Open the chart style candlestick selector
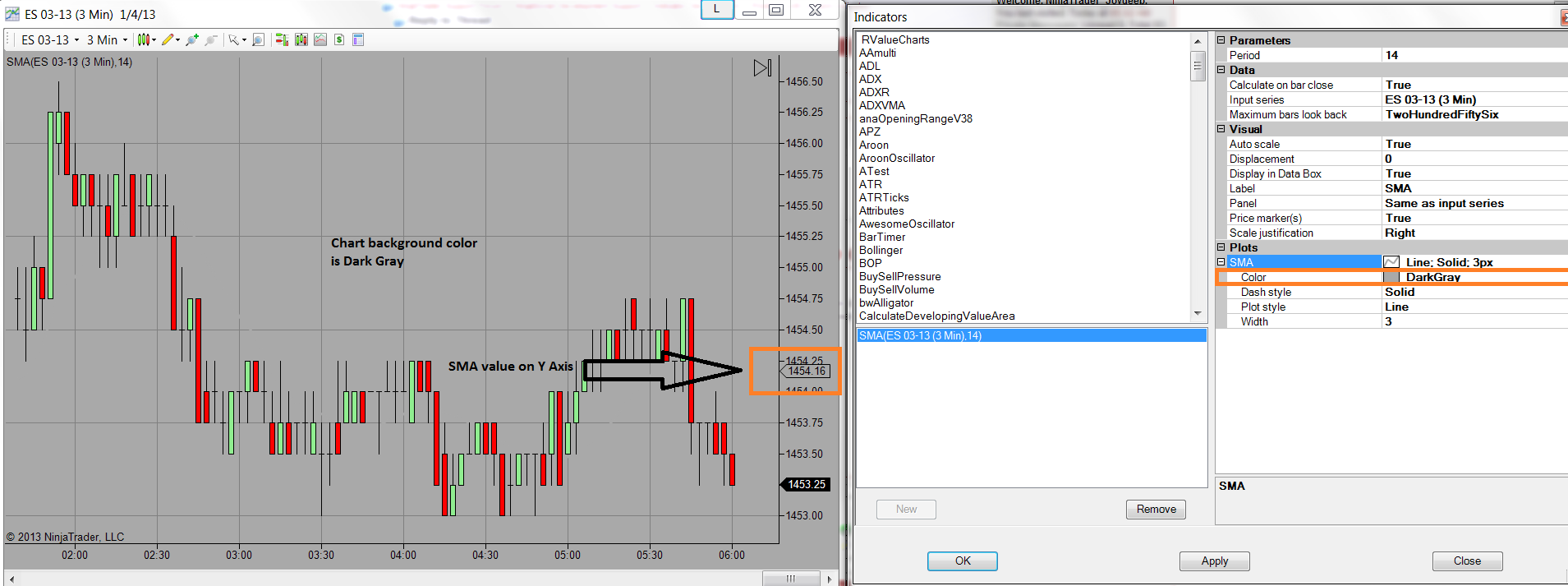Viewport: 1568px width, 586px height. [x=146, y=39]
